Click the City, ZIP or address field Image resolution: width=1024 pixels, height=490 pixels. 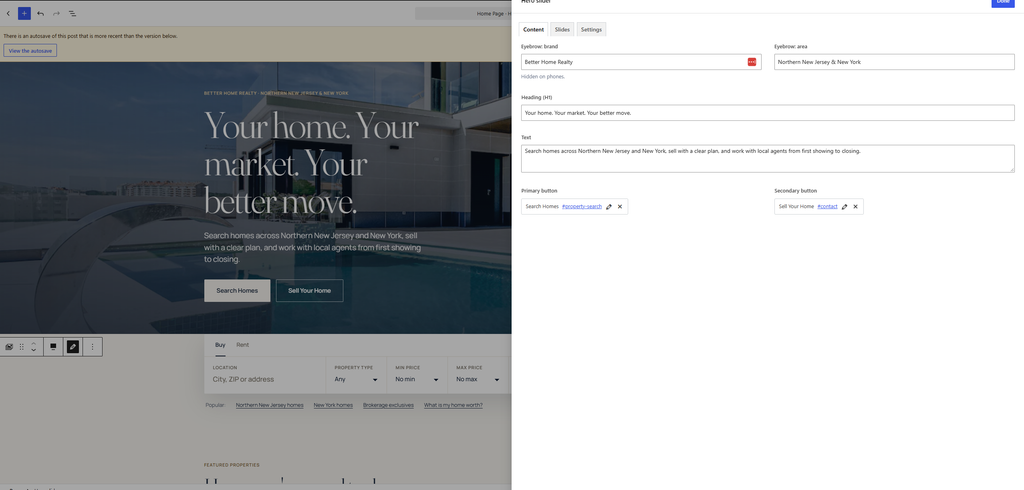coord(264,380)
